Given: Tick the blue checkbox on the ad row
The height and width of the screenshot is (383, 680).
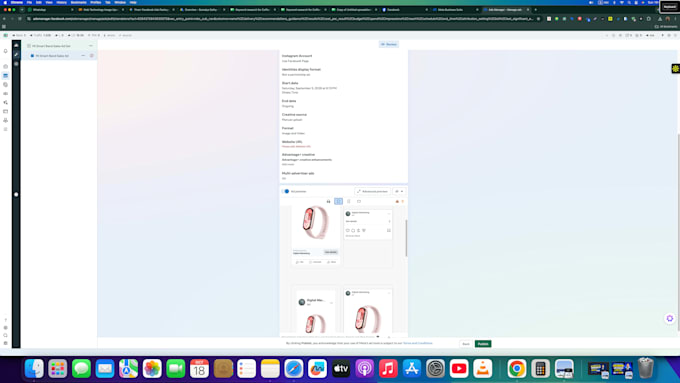Looking at the screenshot, I should (x=32, y=56).
